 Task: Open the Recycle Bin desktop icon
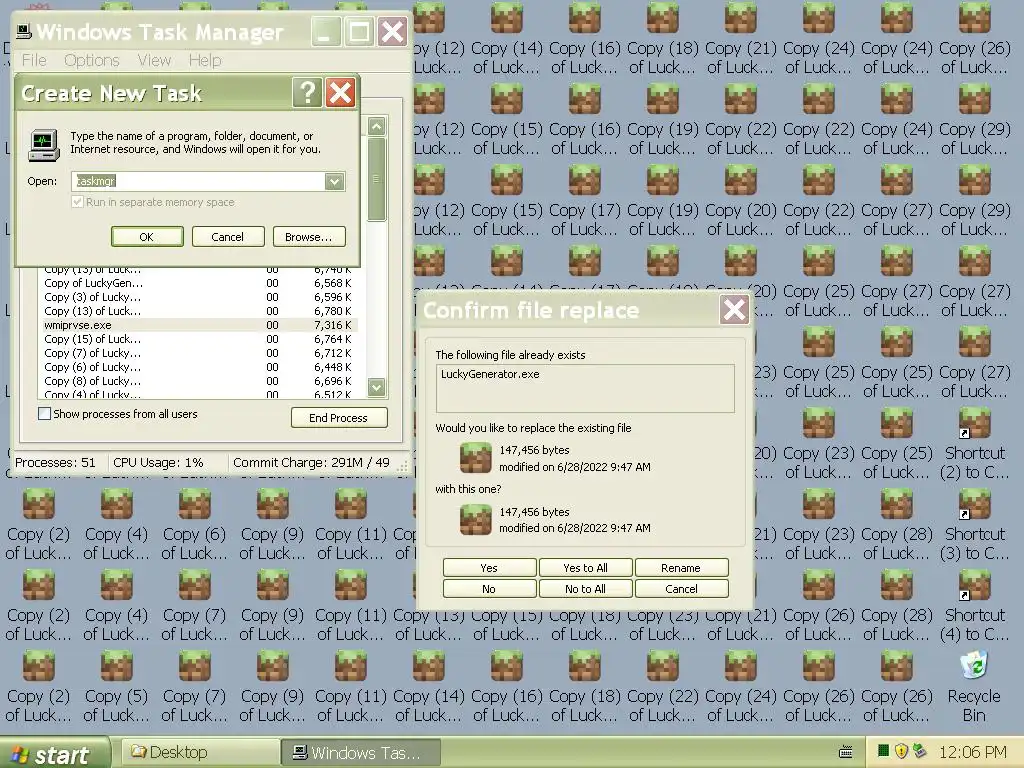coord(974,686)
